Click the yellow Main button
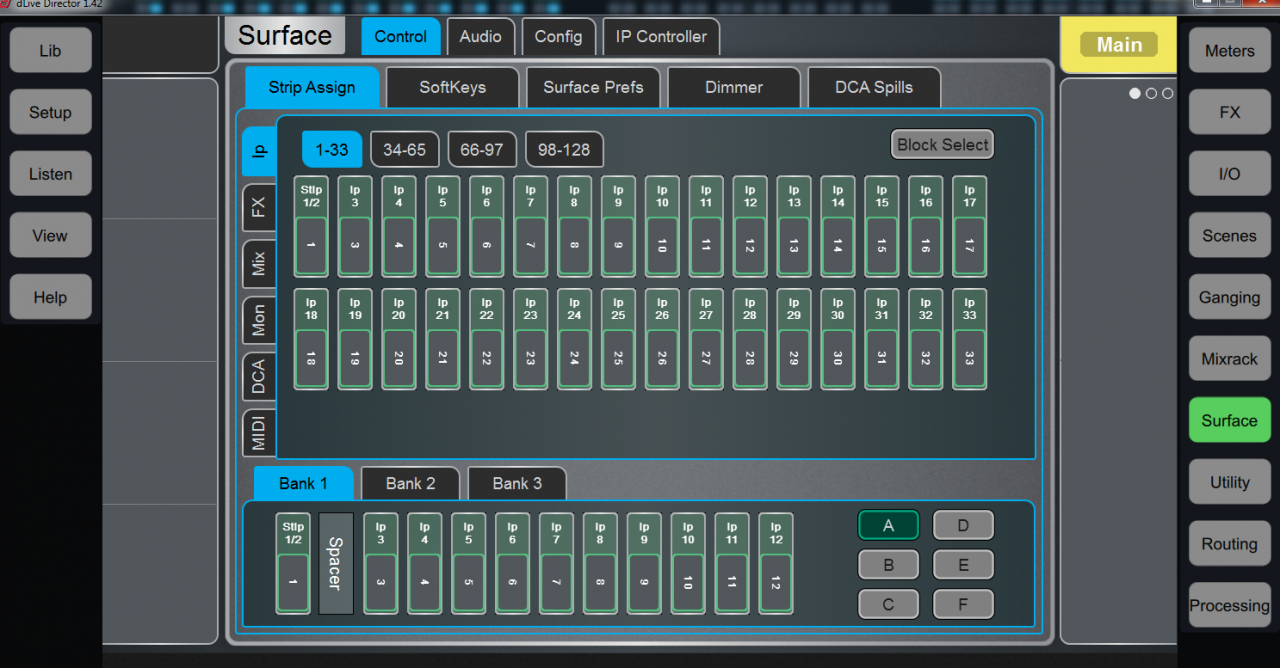This screenshot has width=1280, height=668. [1119, 45]
